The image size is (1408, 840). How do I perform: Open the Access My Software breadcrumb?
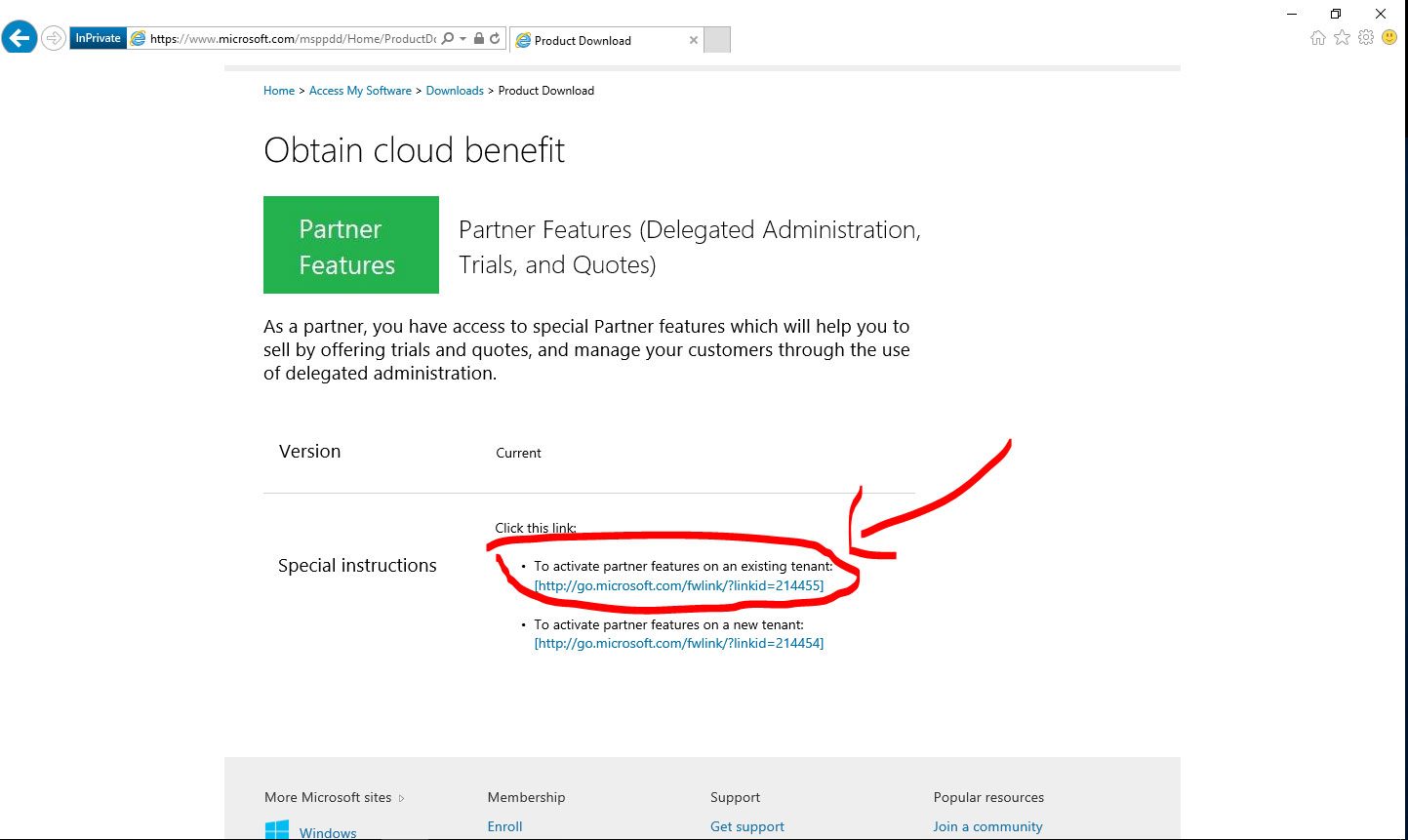pyautogui.click(x=360, y=91)
